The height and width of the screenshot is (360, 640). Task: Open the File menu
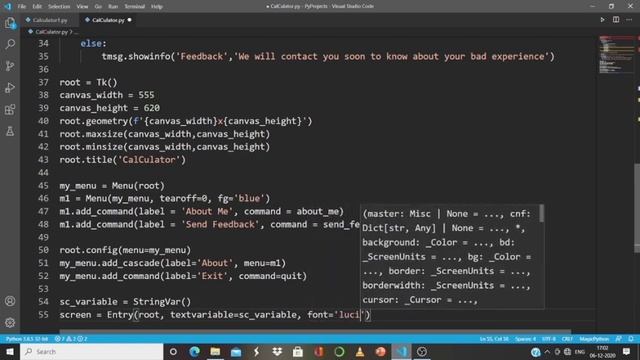coord(22,6)
